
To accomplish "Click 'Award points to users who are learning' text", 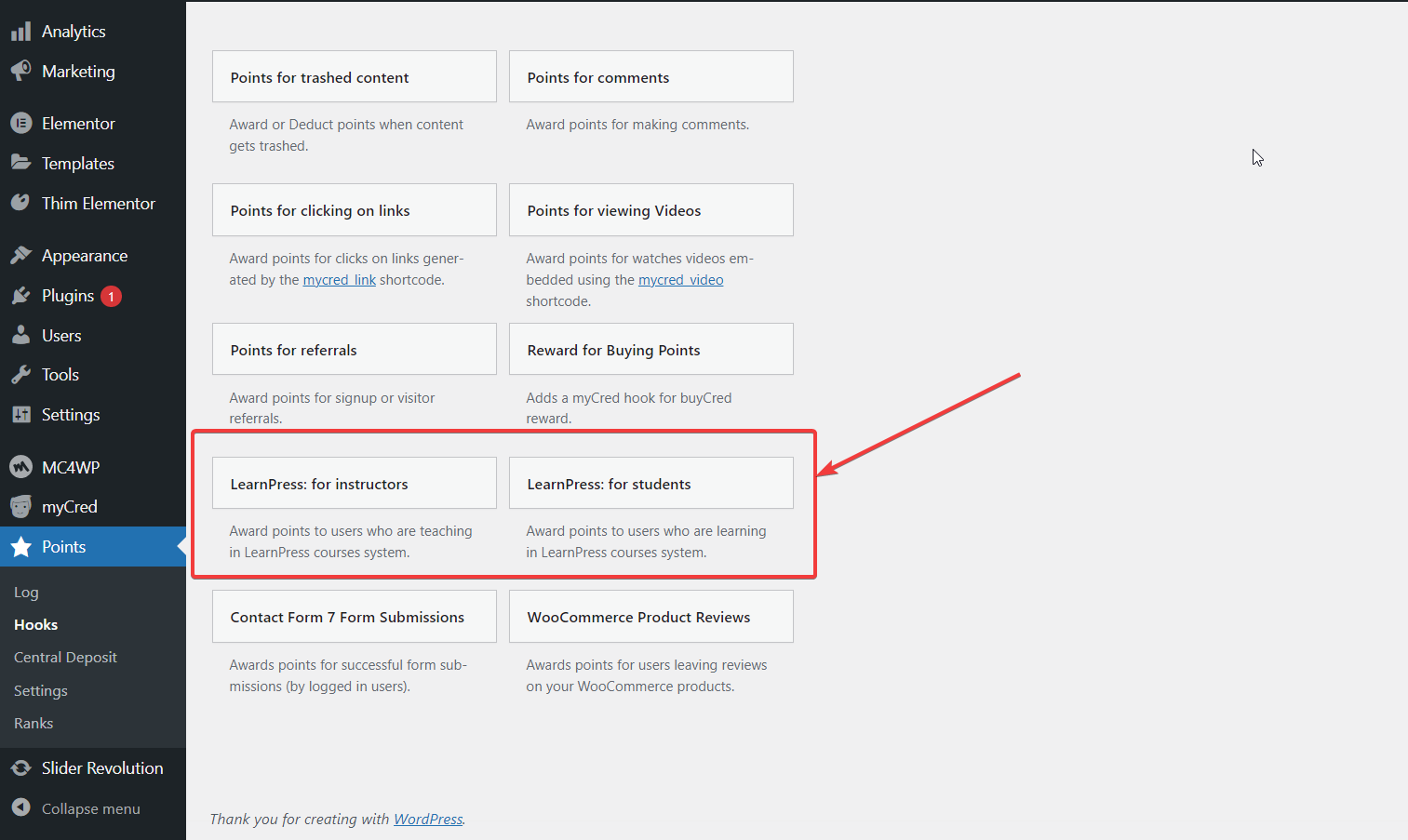I will pyautogui.click(x=647, y=531).
